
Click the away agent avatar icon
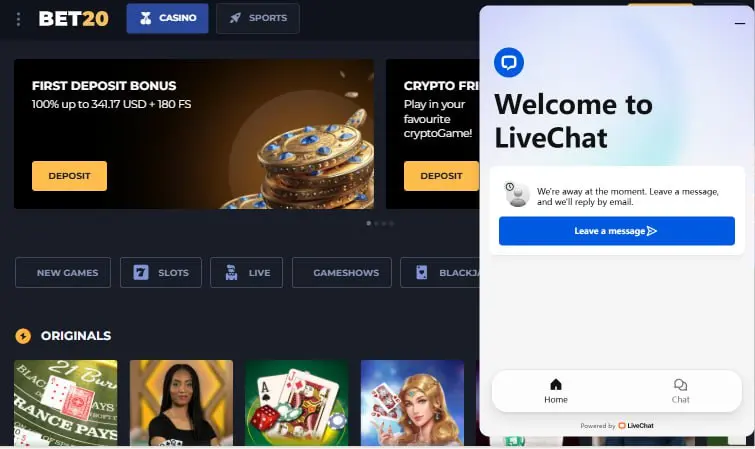518,195
